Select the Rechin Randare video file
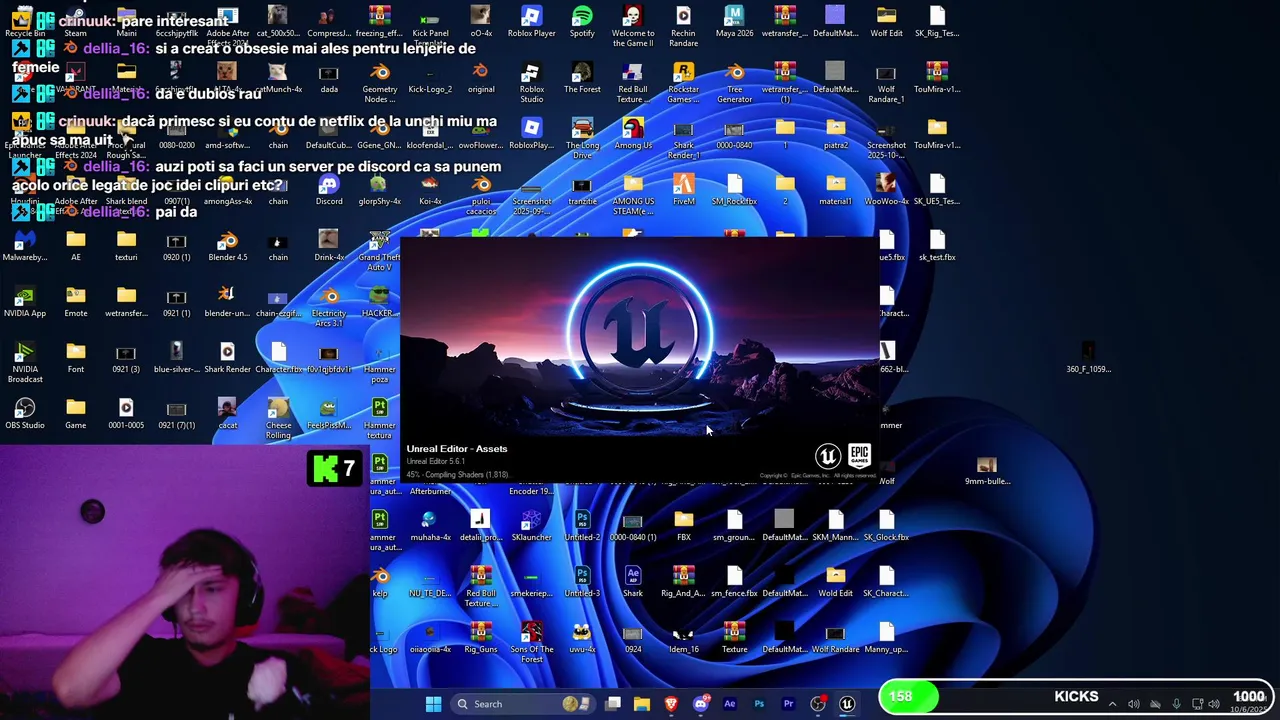The image size is (1280, 720). tap(683, 26)
